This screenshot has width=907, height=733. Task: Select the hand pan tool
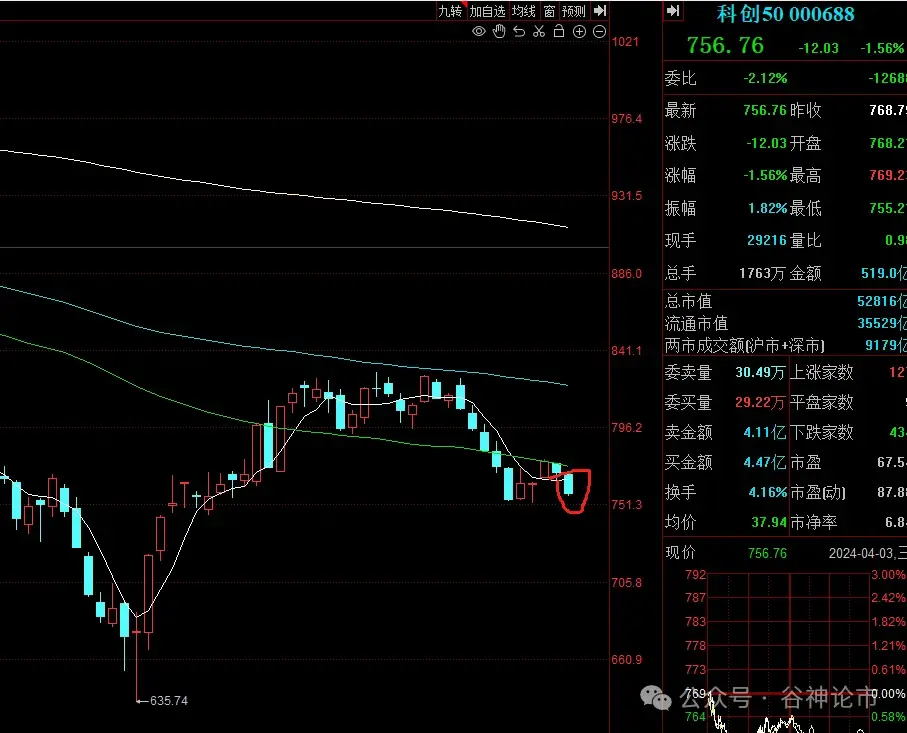click(x=499, y=32)
